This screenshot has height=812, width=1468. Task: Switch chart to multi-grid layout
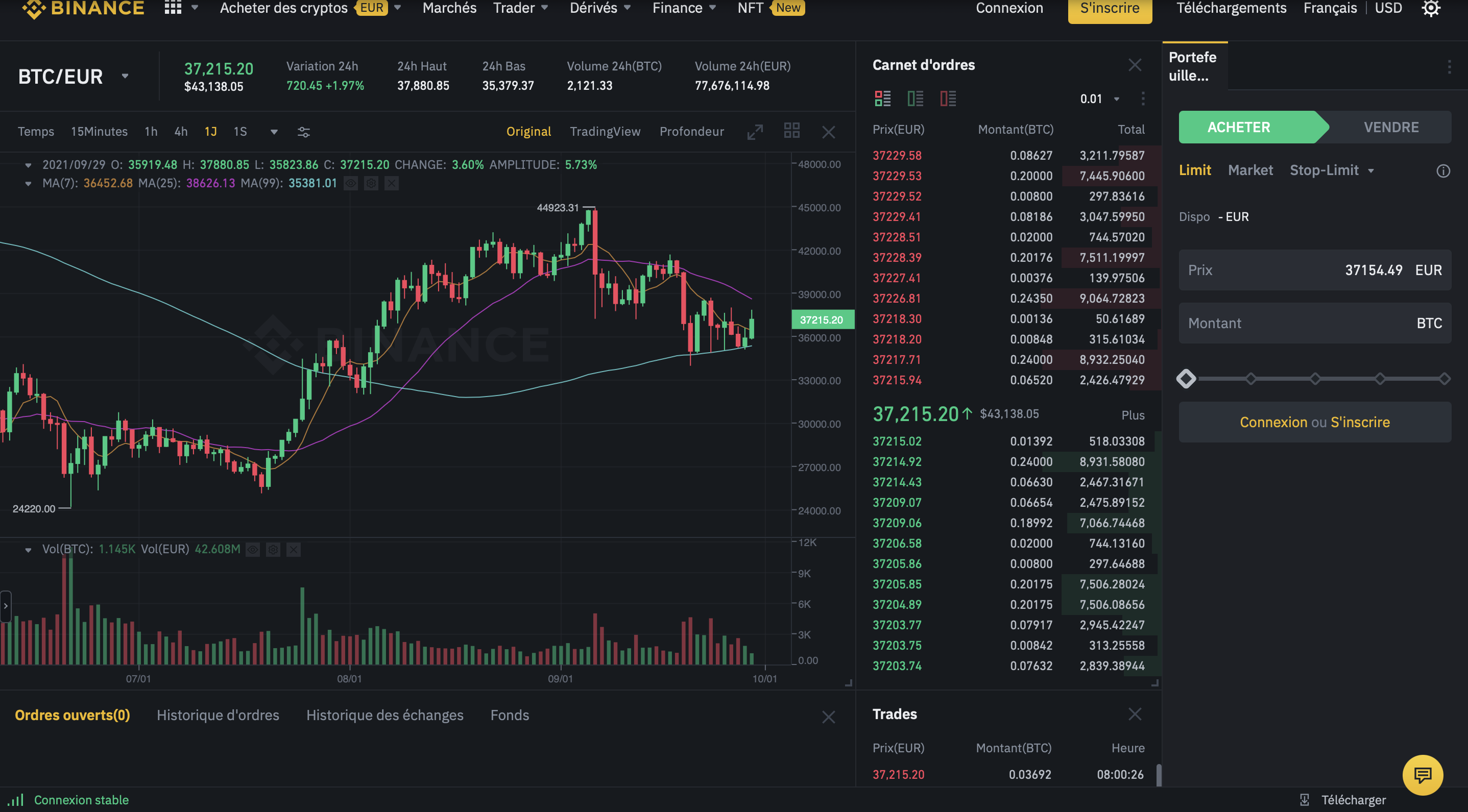(791, 131)
